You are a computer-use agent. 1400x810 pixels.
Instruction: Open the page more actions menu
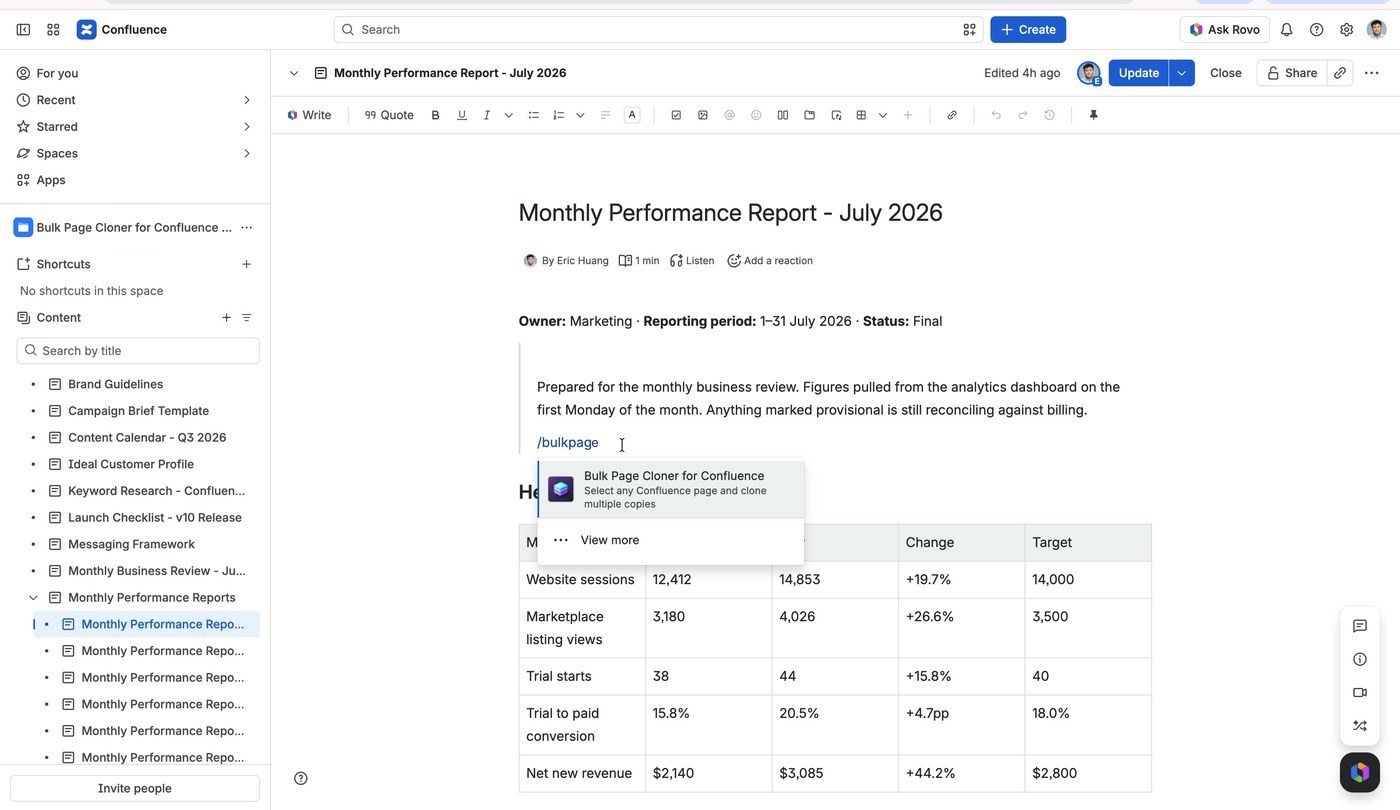click(x=1372, y=73)
